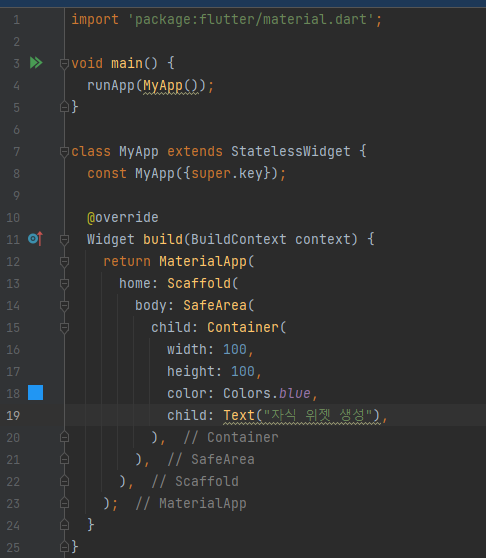Collapse the main function fold on line 3

pos(64,64)
